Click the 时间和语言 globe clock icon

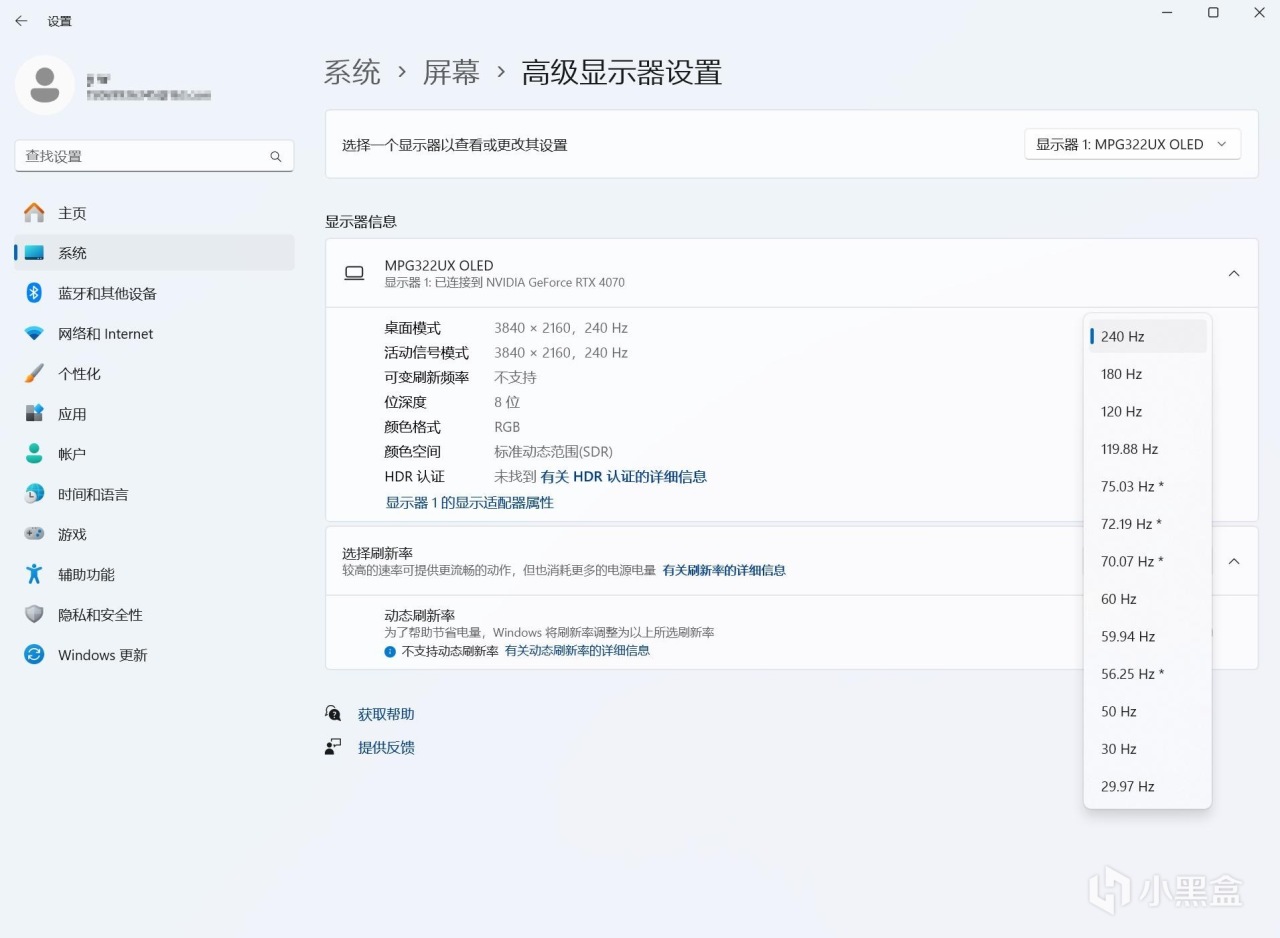coord(34,494)
